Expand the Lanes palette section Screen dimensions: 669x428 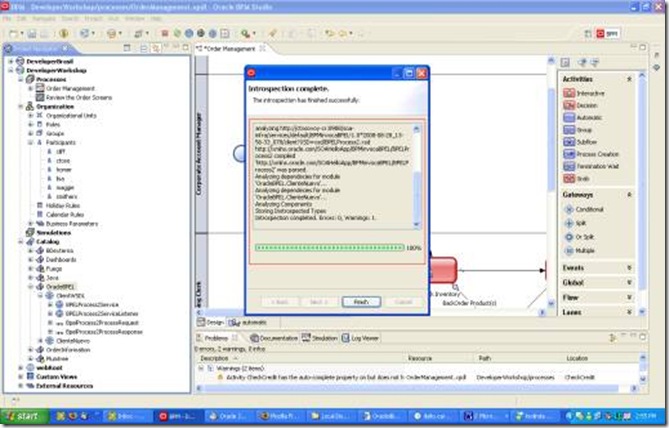(x=629, y=312)
